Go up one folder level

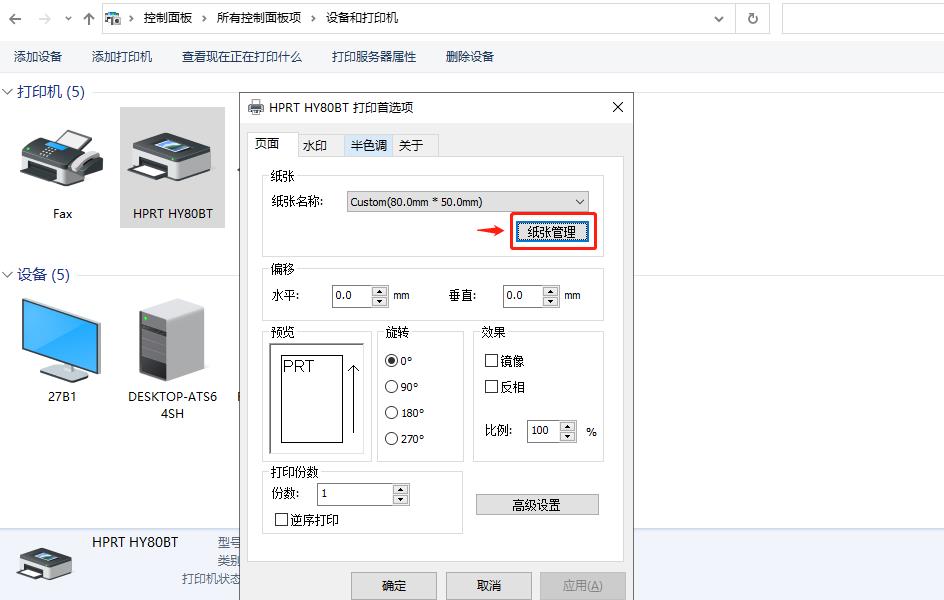[89, 19]
